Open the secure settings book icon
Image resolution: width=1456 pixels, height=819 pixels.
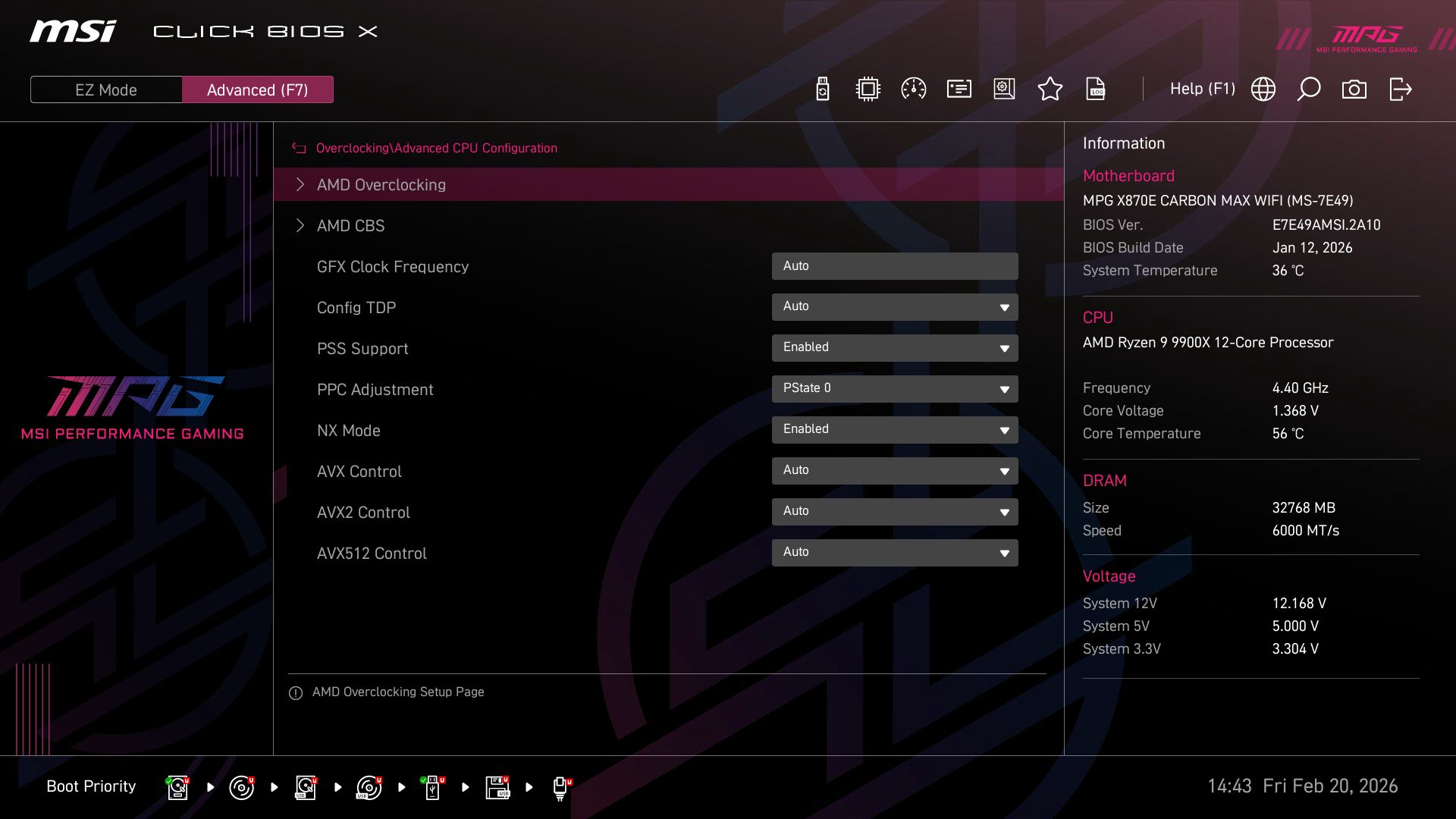pos(1004,89)
